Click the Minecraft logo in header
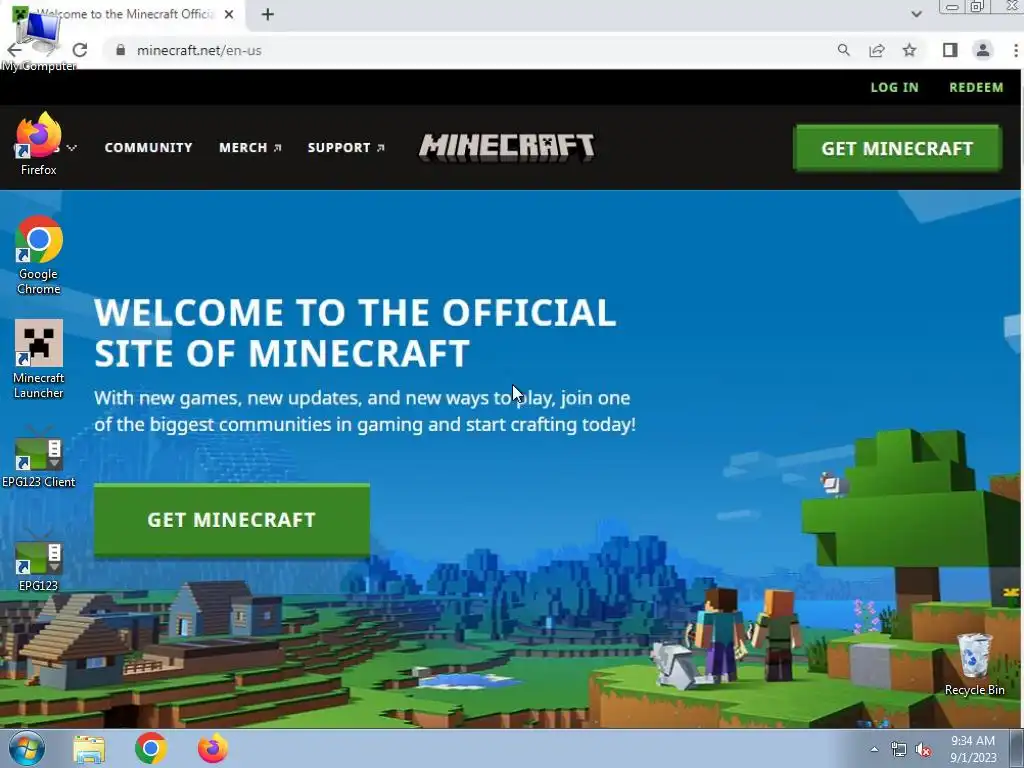 507,148
